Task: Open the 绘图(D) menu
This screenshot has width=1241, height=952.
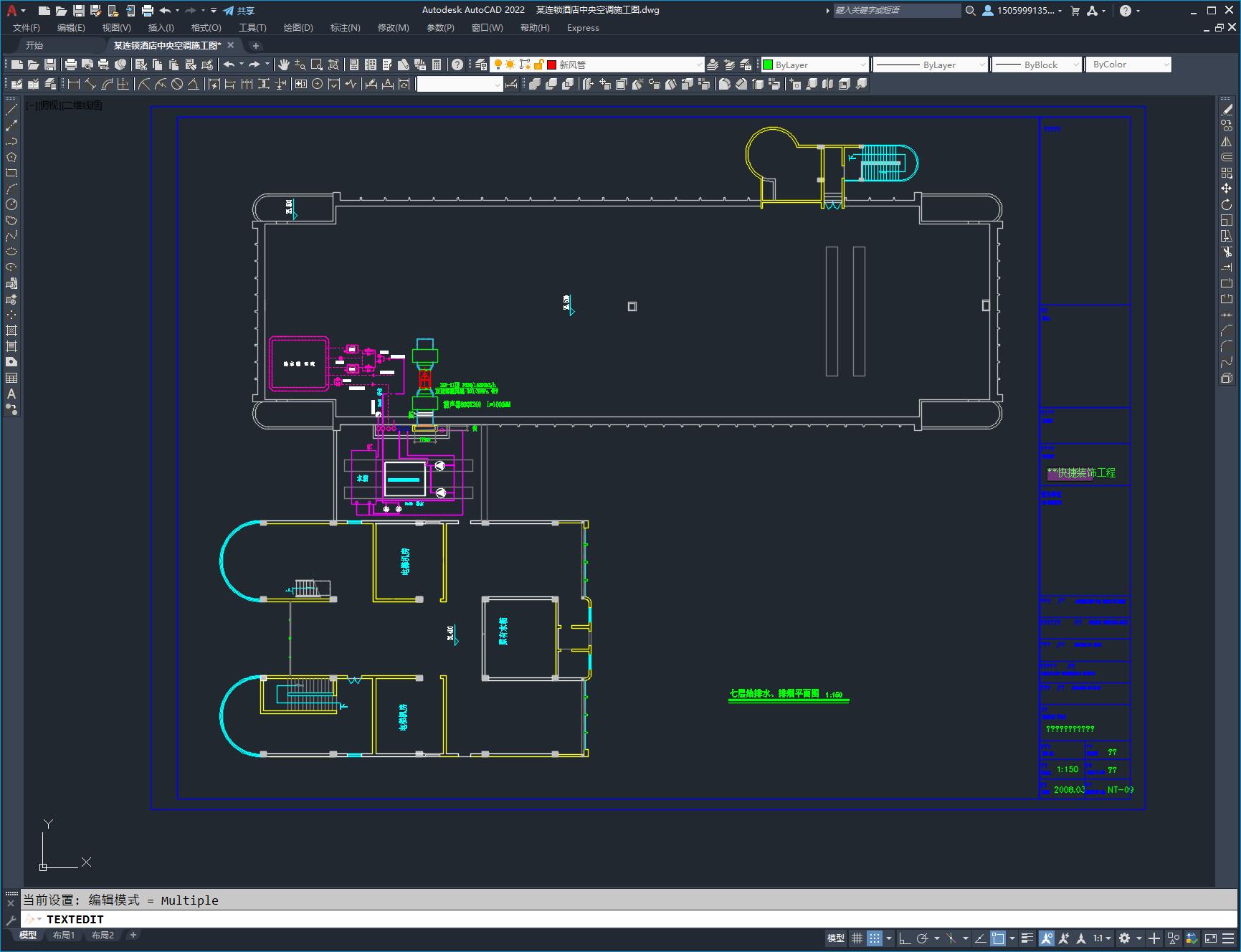Action: click(298, 28)
